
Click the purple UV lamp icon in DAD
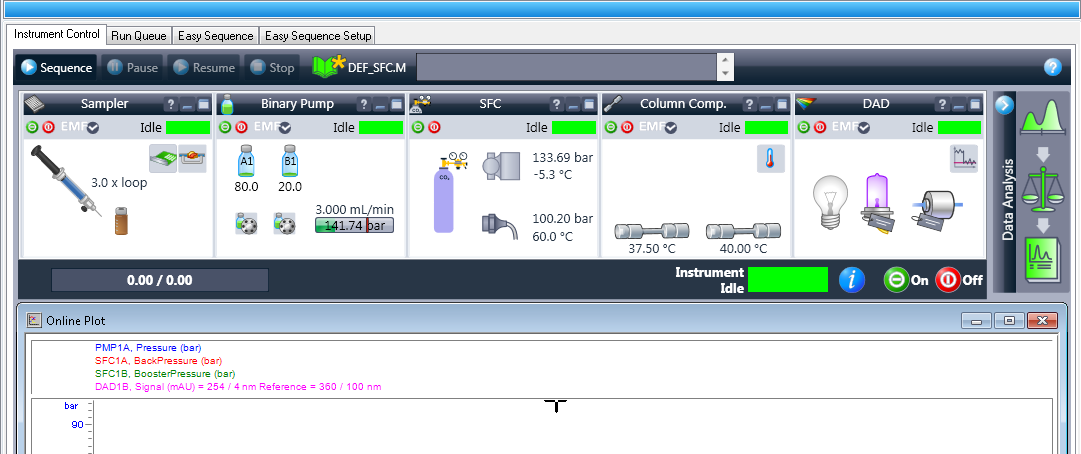(876, 197)
